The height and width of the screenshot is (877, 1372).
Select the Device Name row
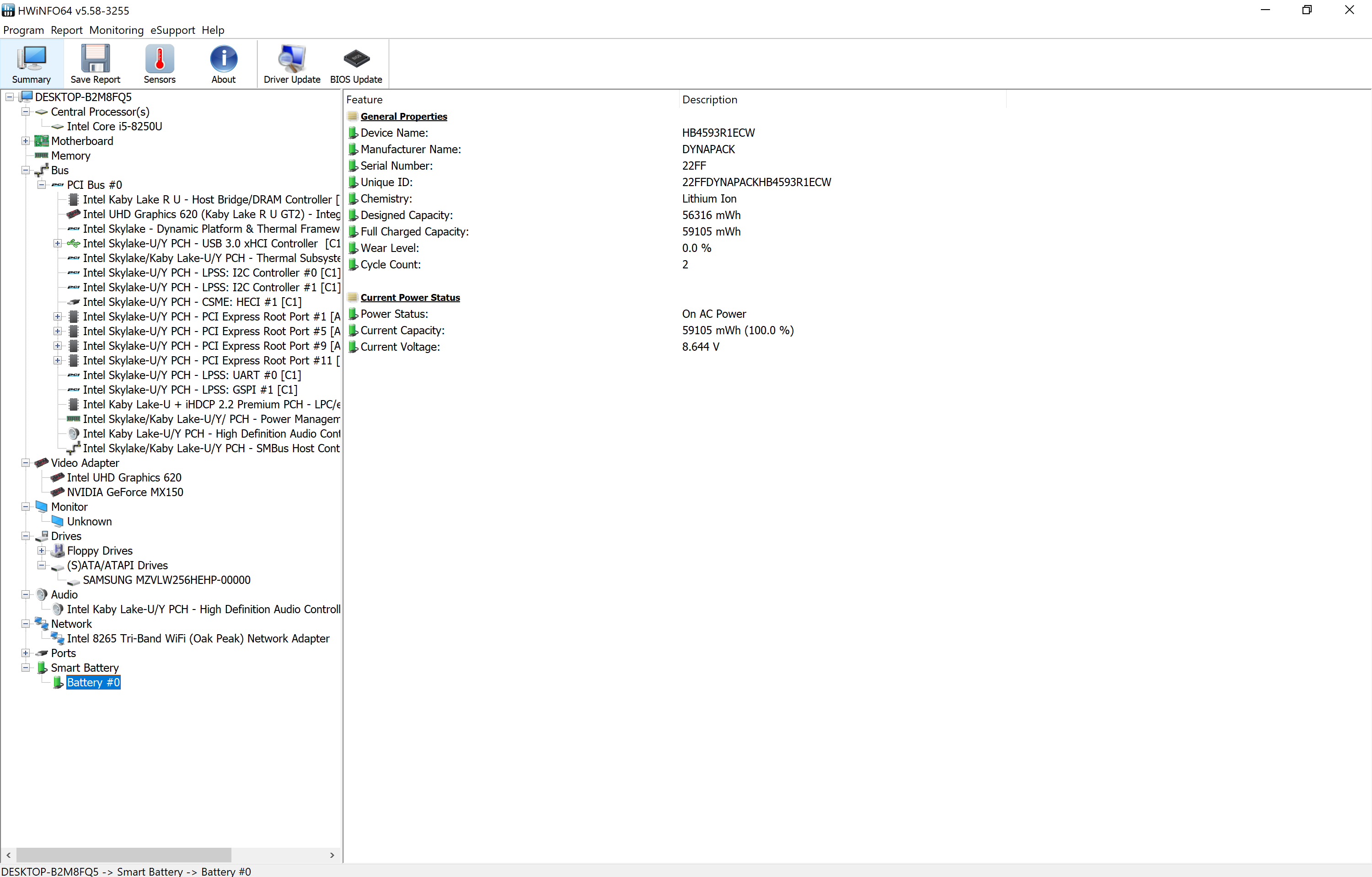pos(675,133)
